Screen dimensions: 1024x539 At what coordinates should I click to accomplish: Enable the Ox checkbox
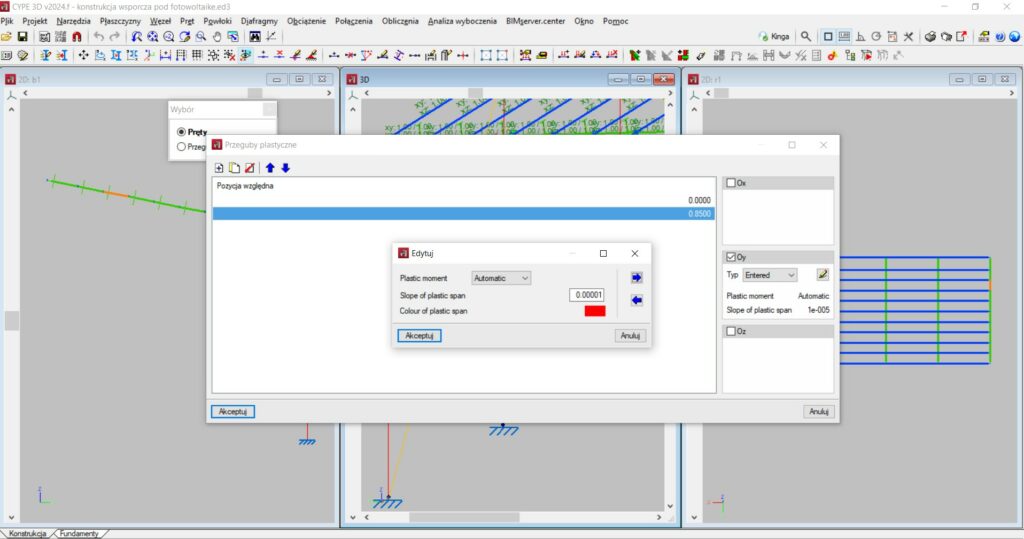[x=732, y=183]
